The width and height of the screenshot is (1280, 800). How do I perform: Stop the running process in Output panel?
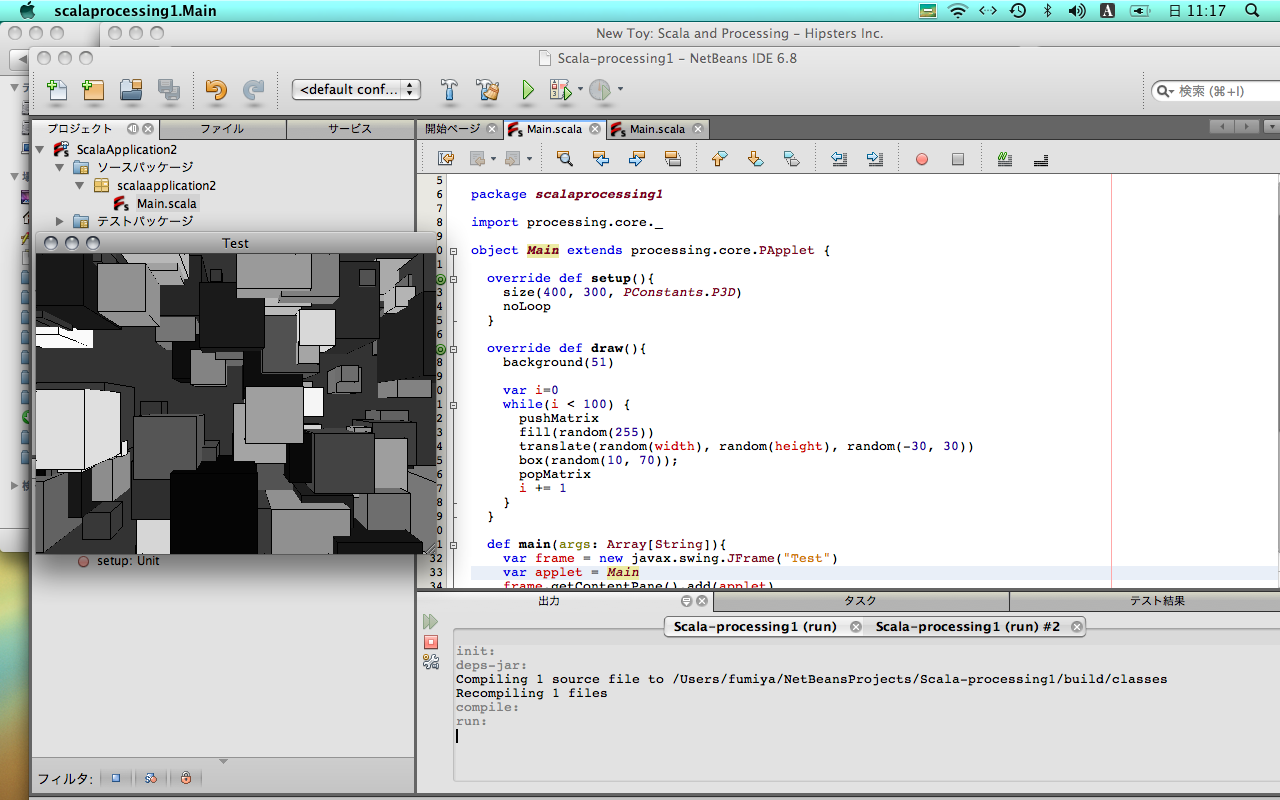(431, 642)
